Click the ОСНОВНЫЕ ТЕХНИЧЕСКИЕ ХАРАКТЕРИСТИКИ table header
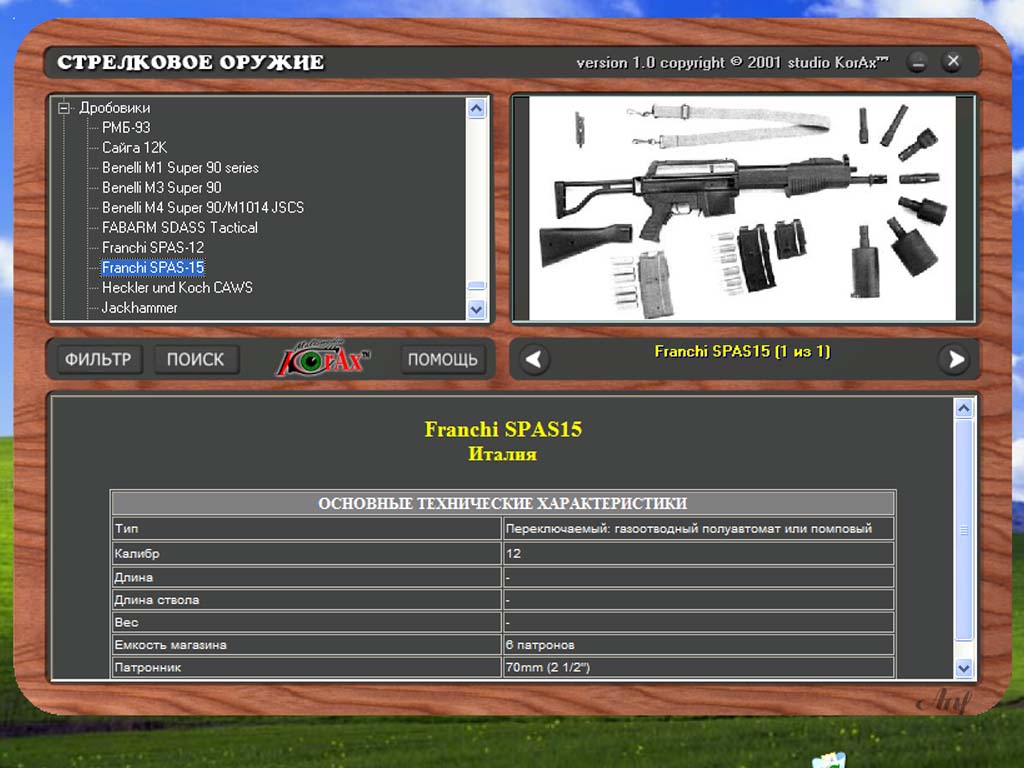Viewport: 1024px width, 768px height. tap(503, 504)
